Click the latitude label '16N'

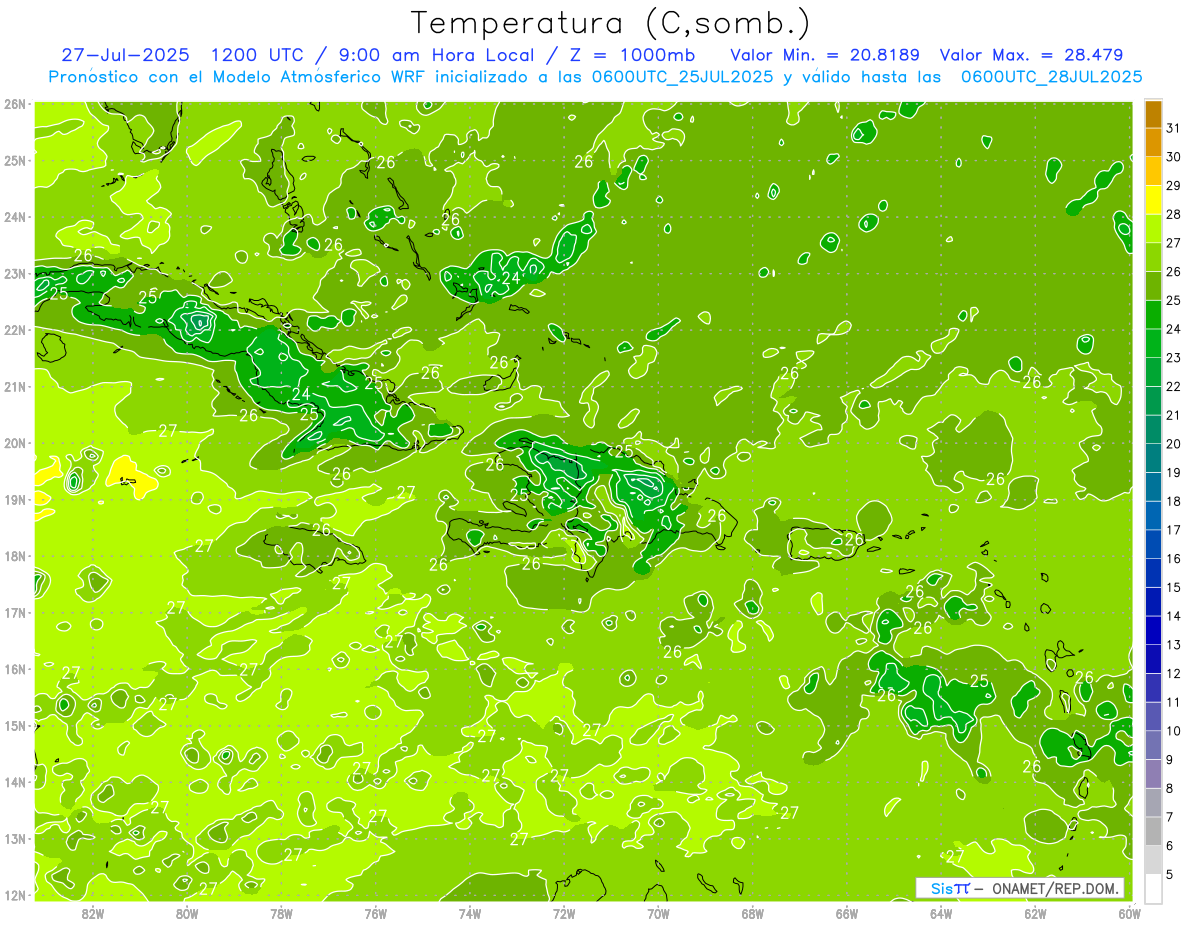pos(15,669)
